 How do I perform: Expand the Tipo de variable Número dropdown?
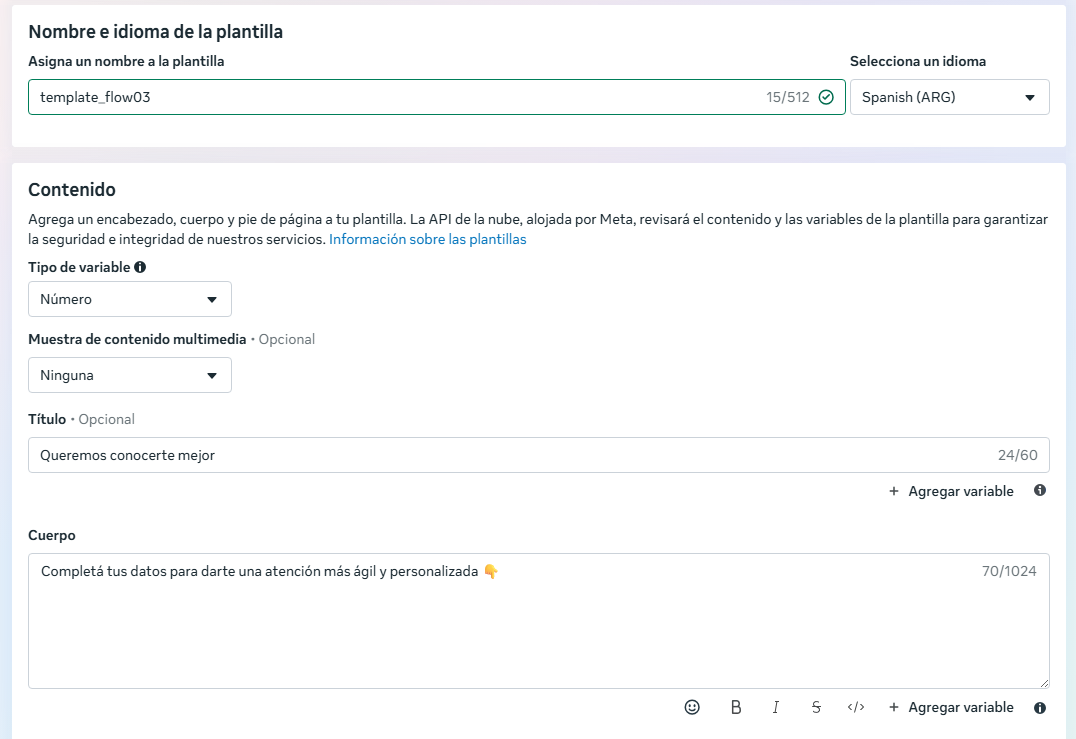pos(130,299)
